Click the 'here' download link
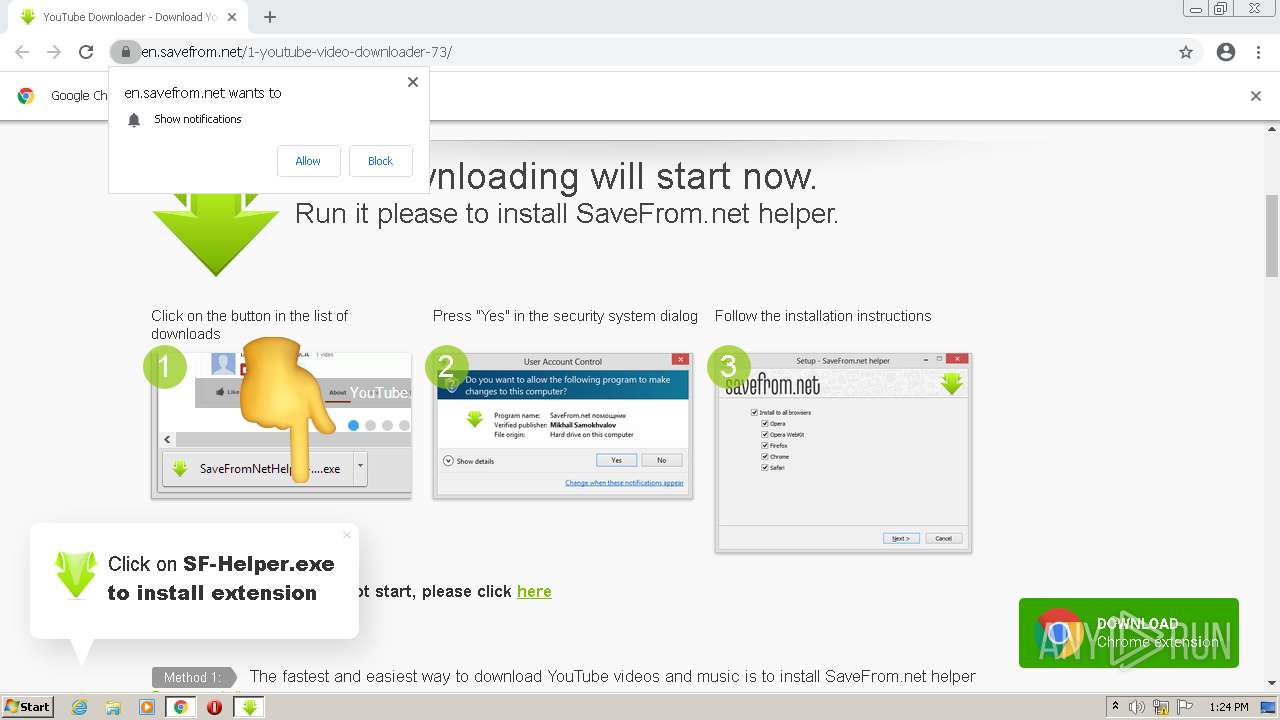1280x720 pixels. [x=534, y=591]
